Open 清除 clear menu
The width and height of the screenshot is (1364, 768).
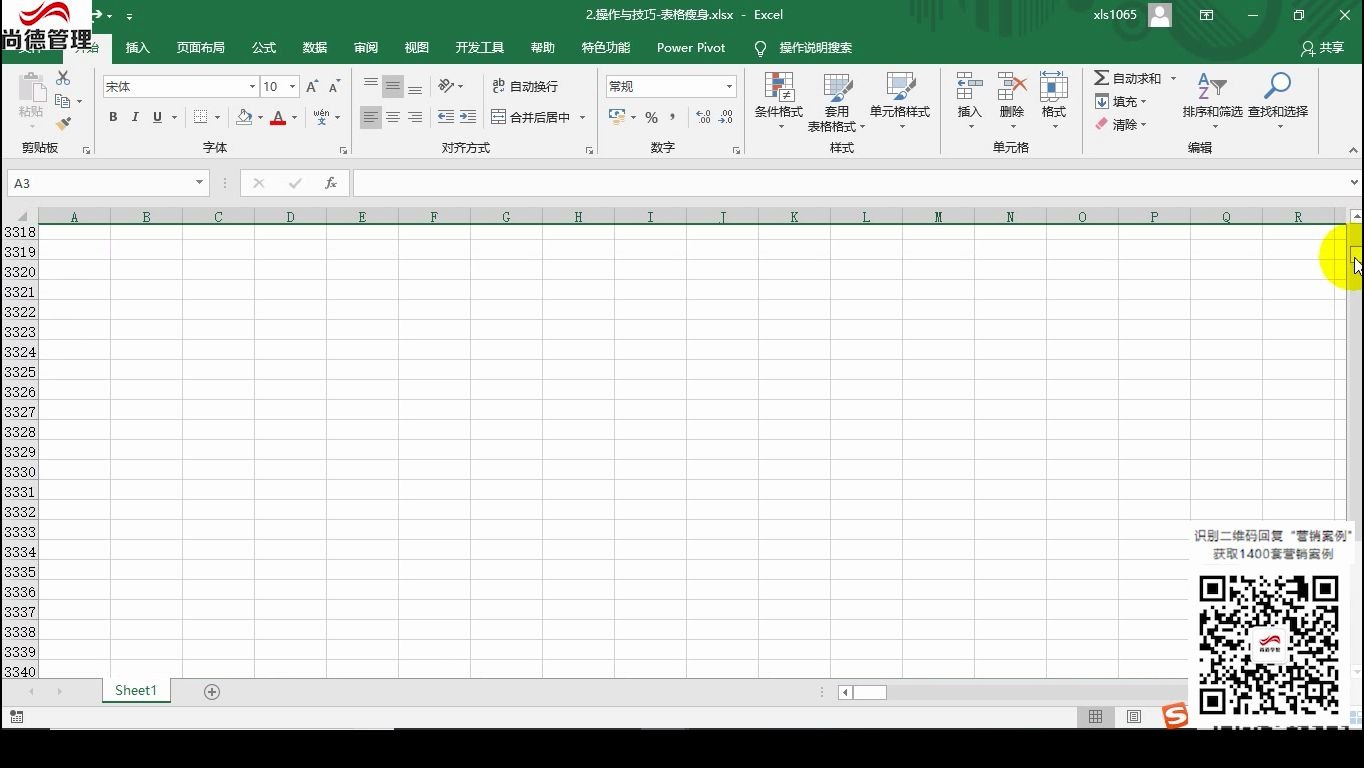[x=1120, y=124]
